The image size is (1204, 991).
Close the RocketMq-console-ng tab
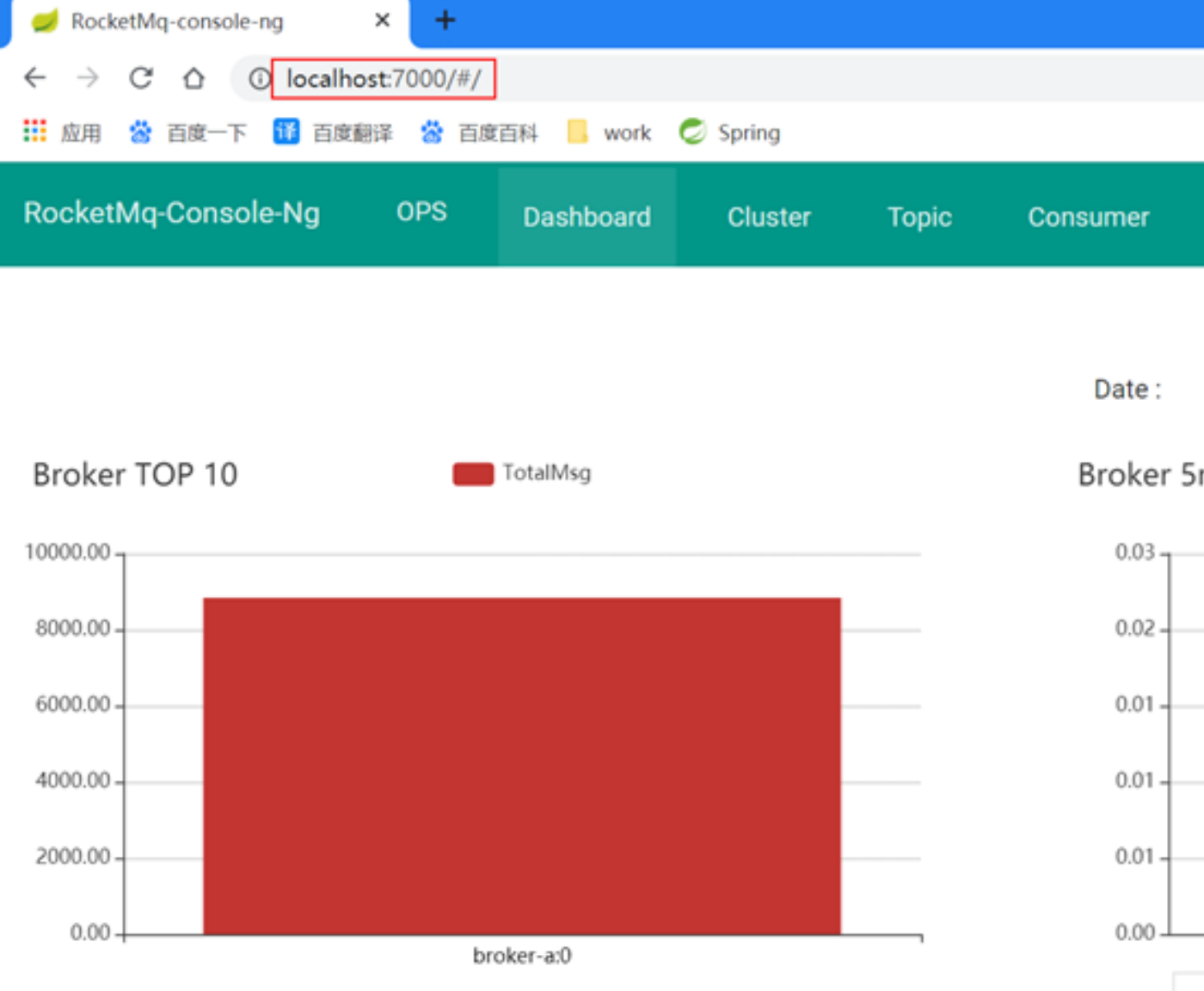tap(383, 20)
